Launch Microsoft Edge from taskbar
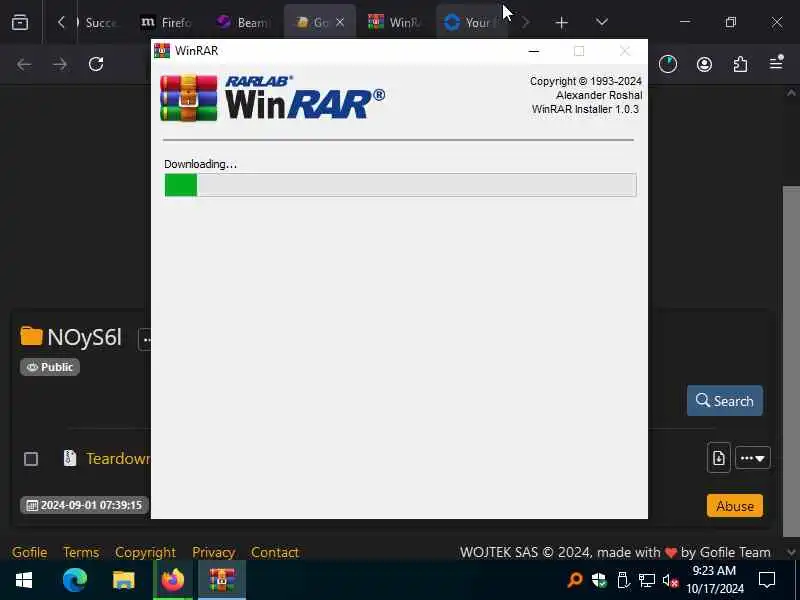 point(74,580)
